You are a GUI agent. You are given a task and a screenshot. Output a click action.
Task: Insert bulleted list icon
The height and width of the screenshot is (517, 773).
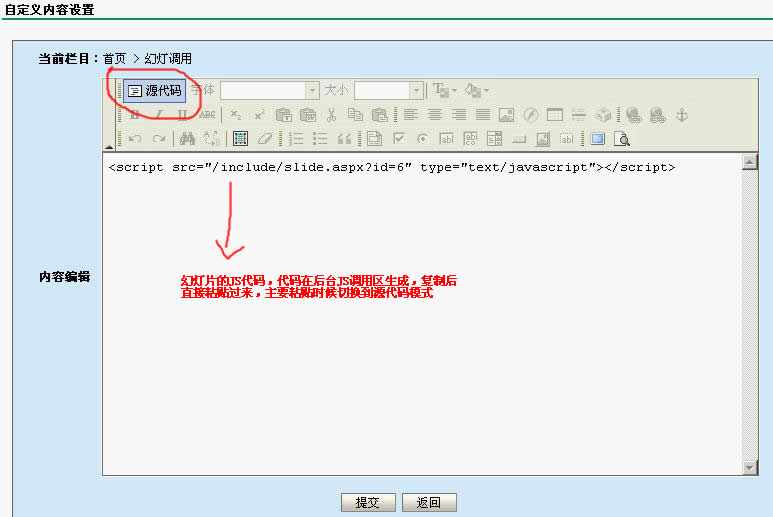[320, 139]
